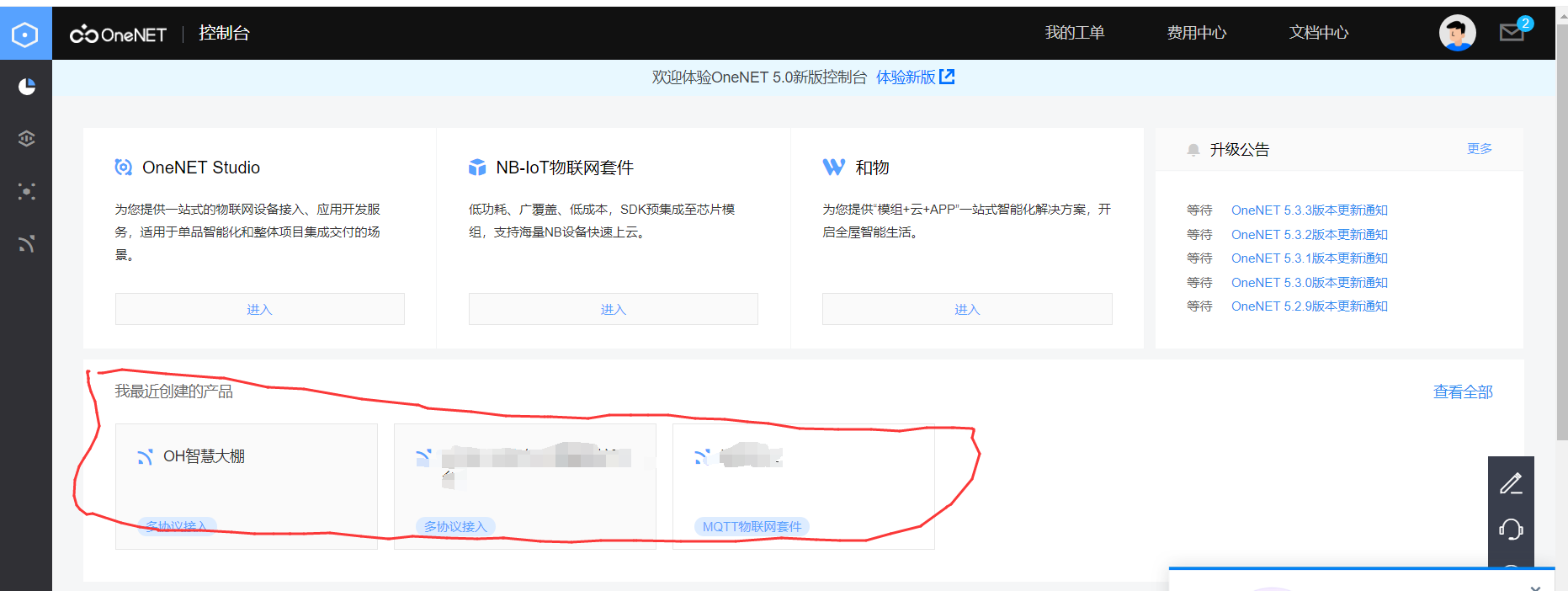Enter OneNET Studio via 进入 button
The width and height of the screenshot is (1568, 591).
[x=260, y=309]
